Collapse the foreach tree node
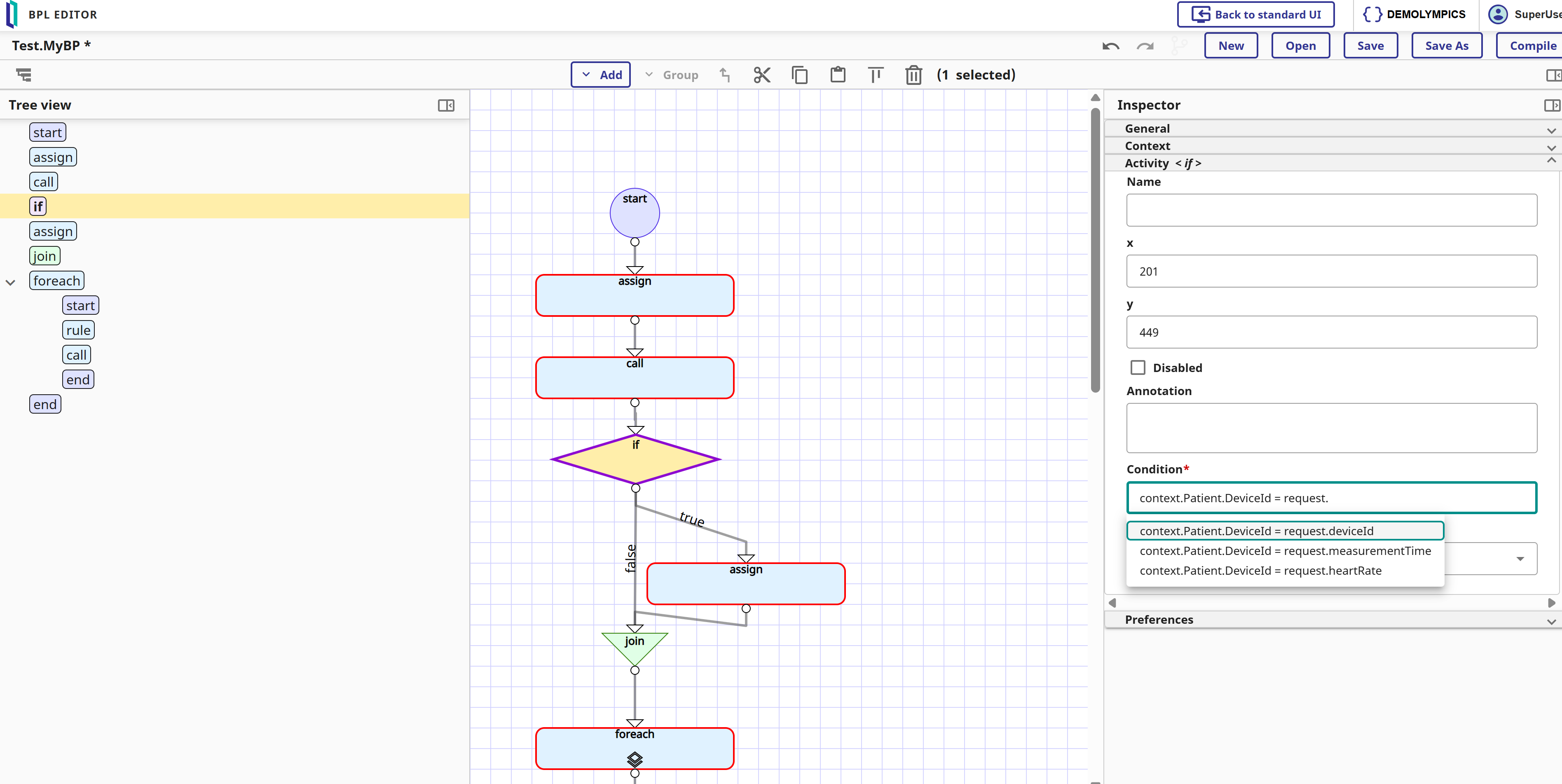1562x784 pixels. tap(10, 282)
